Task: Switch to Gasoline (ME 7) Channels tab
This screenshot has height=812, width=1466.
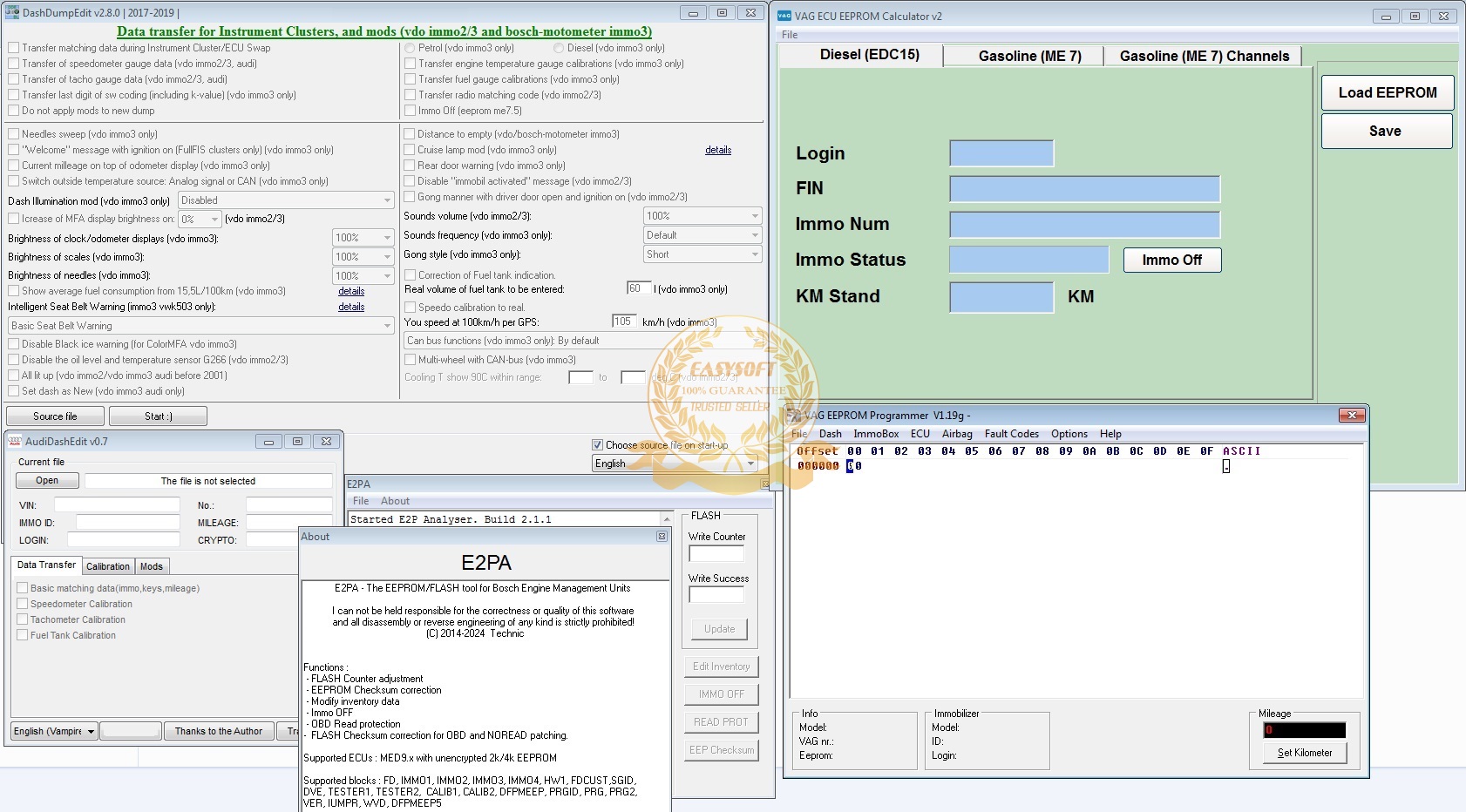Action: pyautogui.click(x=1204, y=56)
